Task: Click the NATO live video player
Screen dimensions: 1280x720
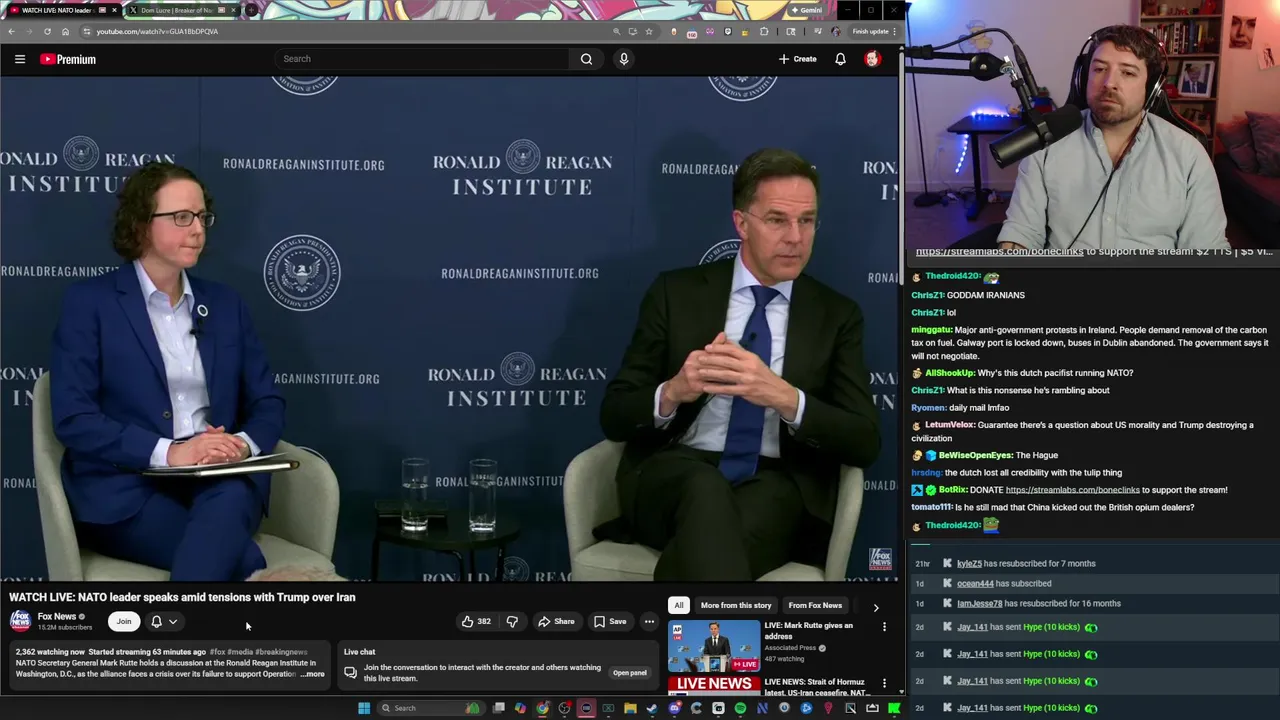Action: tap(449, 330)
